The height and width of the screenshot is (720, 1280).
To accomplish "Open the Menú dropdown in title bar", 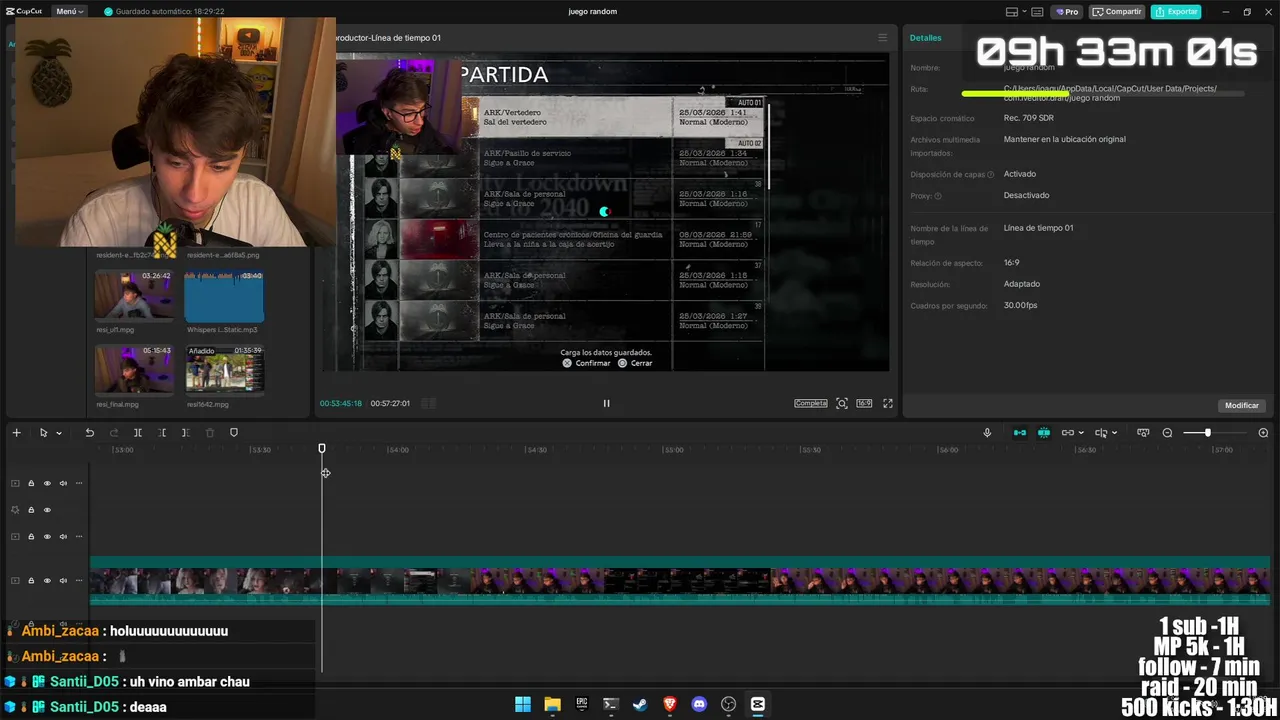I will tap(70, 12).
